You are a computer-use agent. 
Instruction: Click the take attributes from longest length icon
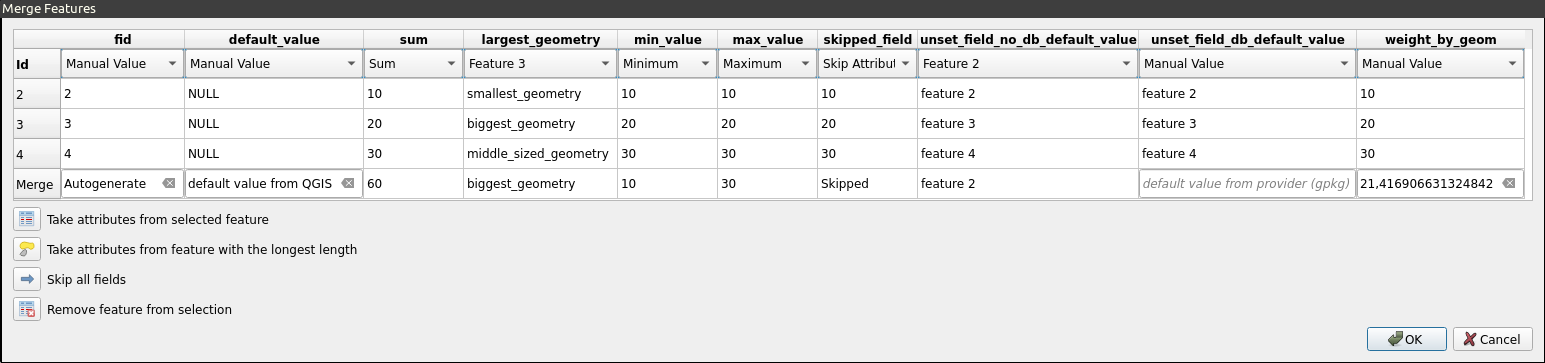(27, 249)
